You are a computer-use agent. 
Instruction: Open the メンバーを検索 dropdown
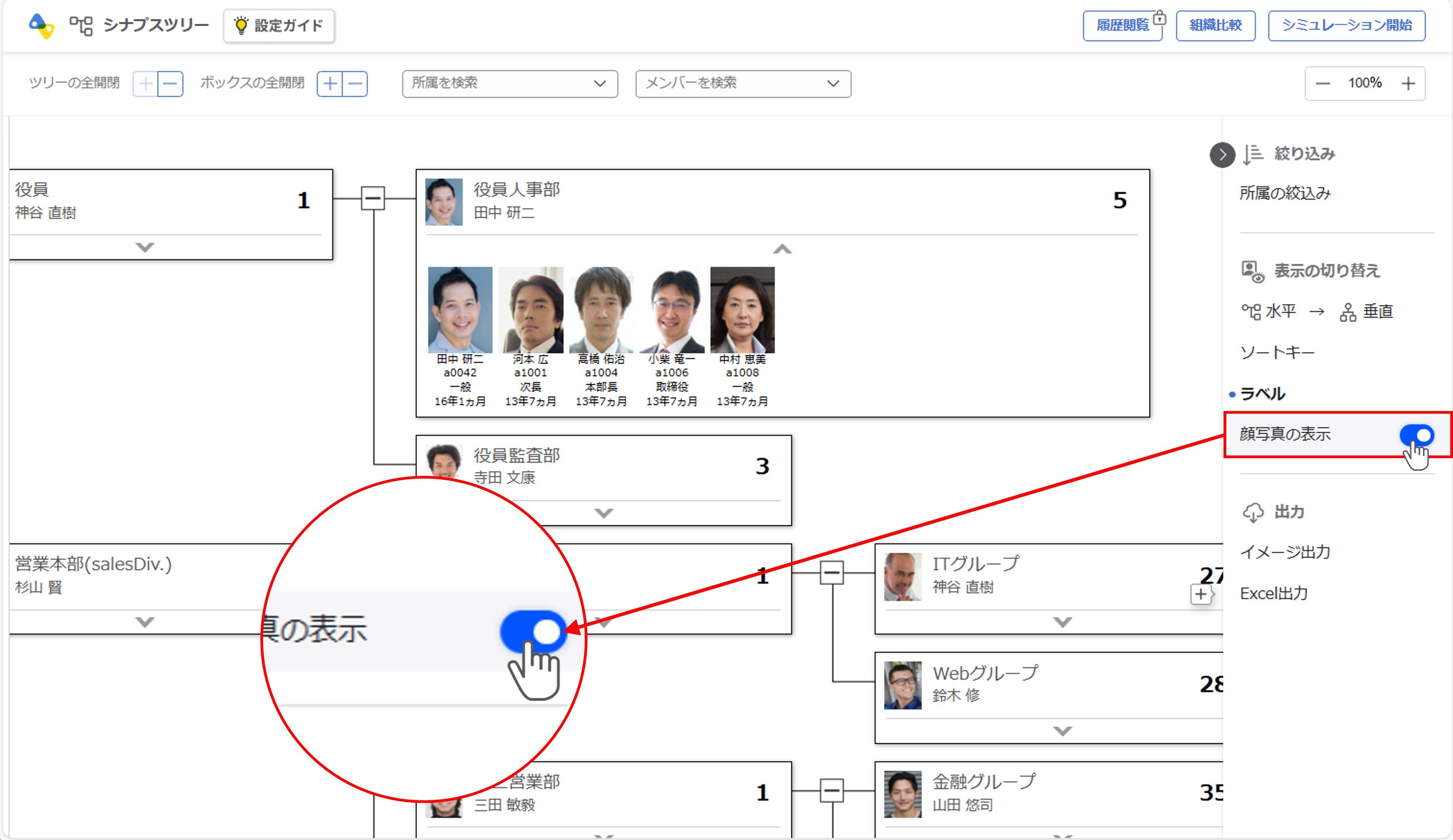click(x=743, y=83)
